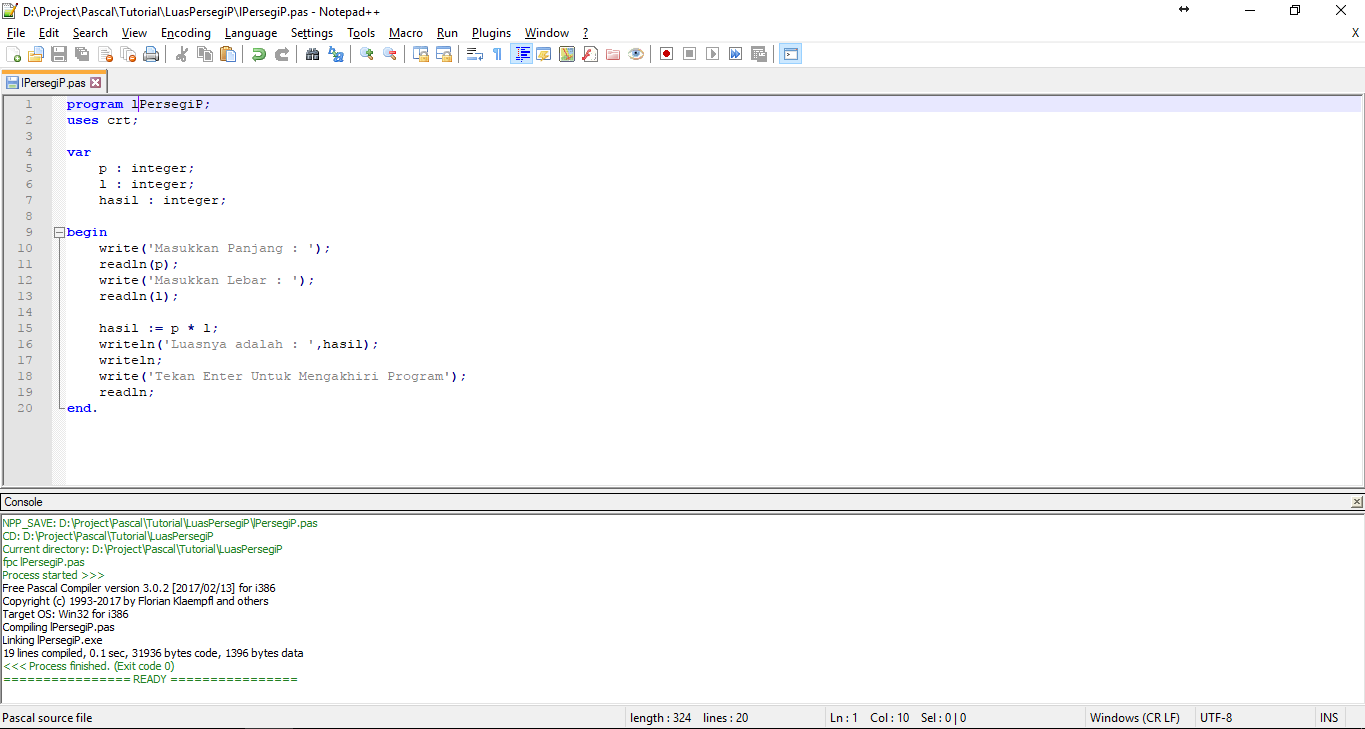Click the macro Playback toolbar icon
Image resolution: width=1365 pixels, height=729 pixels.
coord(713,54)
